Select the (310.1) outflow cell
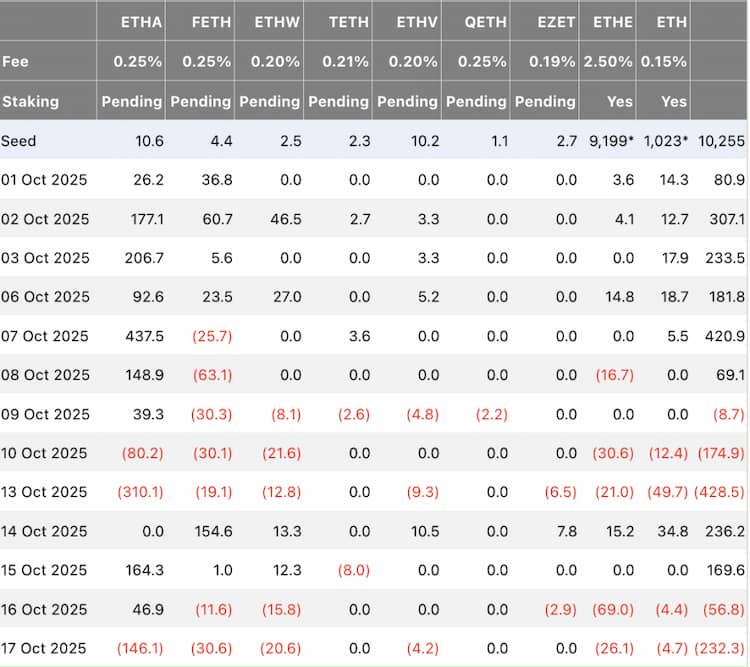750x667 pixels. (x=140, y=492)
